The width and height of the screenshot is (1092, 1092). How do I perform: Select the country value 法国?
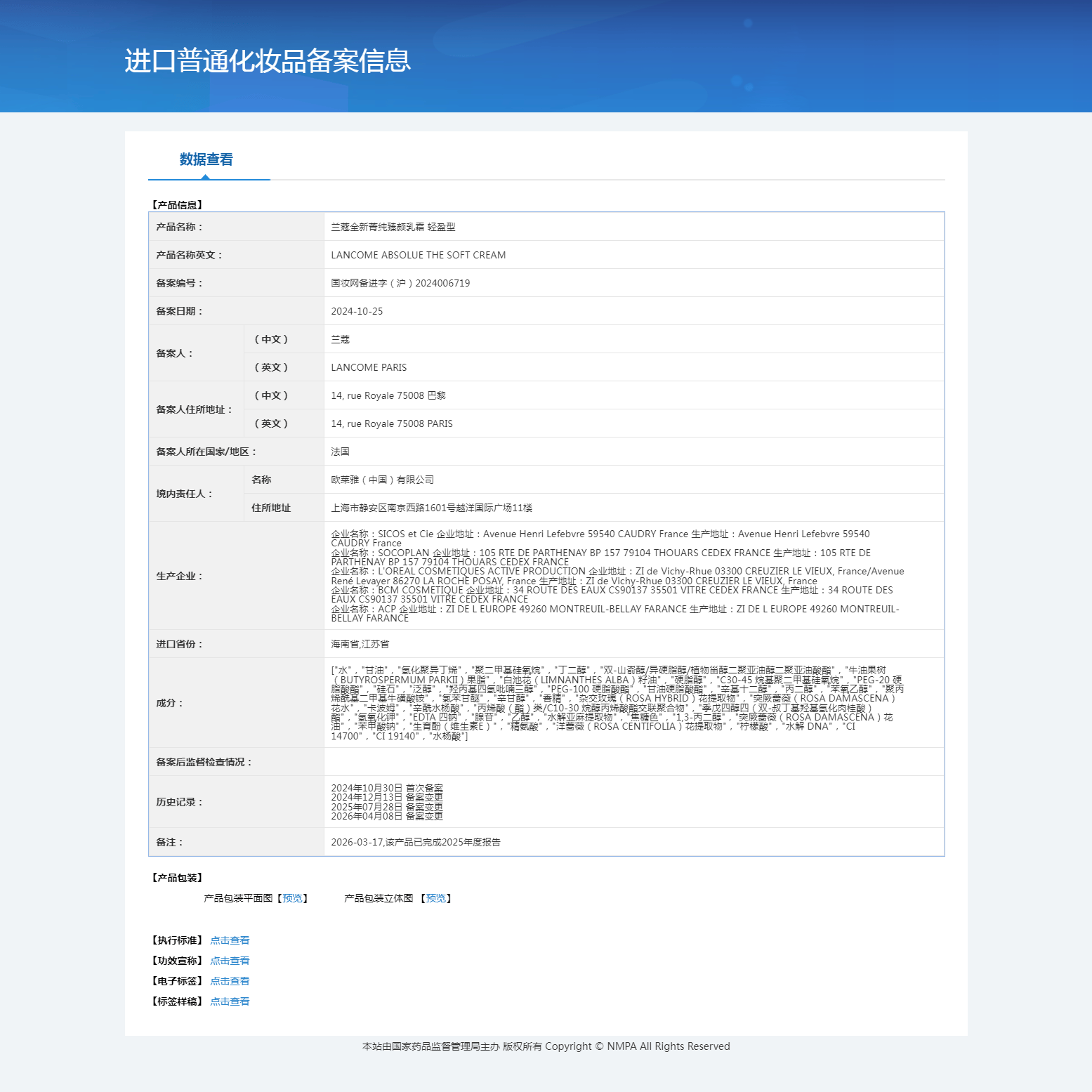pos(340,452)
